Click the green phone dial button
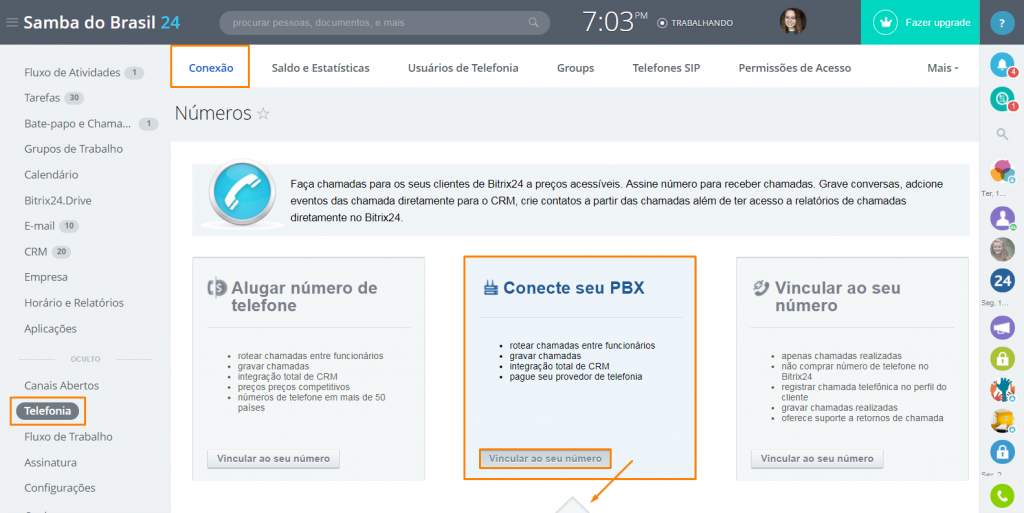The height and width of the screenshot is (513, 1024). (x=1002, y=495)
